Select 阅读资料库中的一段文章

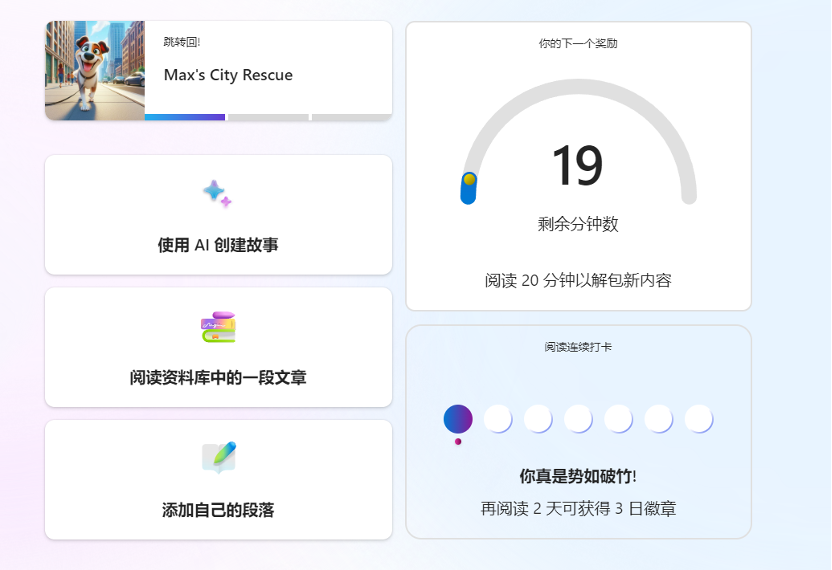point(219,348)
